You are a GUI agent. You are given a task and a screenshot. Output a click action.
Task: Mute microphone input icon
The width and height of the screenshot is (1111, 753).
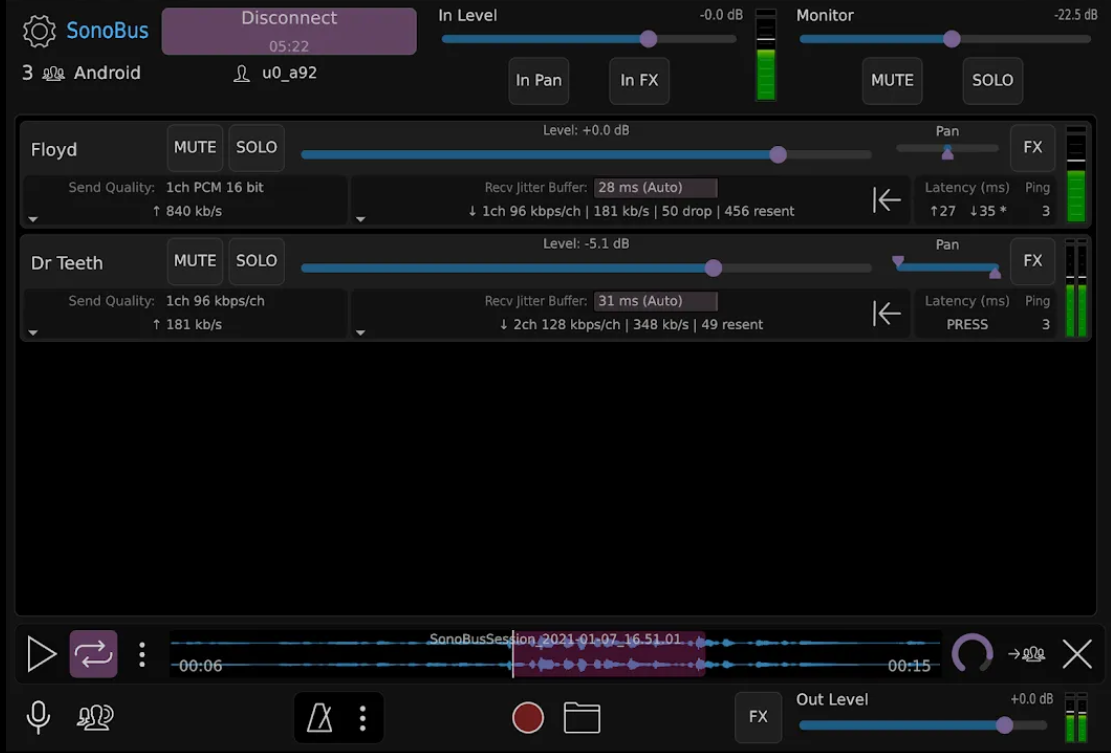click(38, 717)
